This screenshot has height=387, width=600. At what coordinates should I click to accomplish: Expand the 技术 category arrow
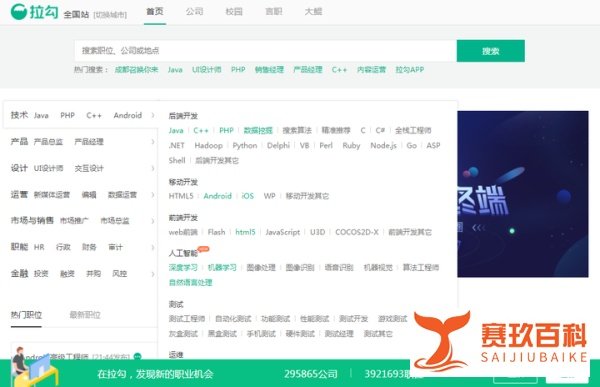(153, 115)
